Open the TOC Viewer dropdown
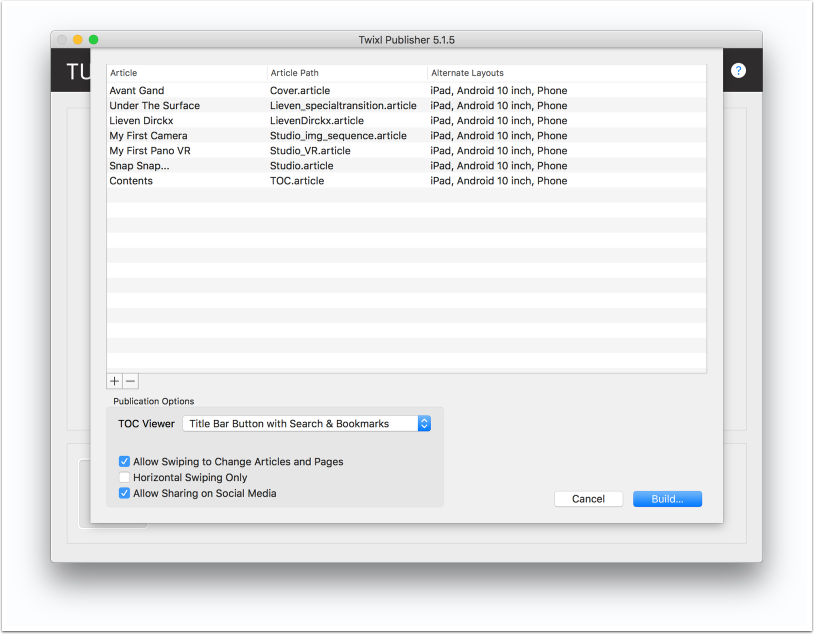The image size is (814, 634). click(307, 423)
